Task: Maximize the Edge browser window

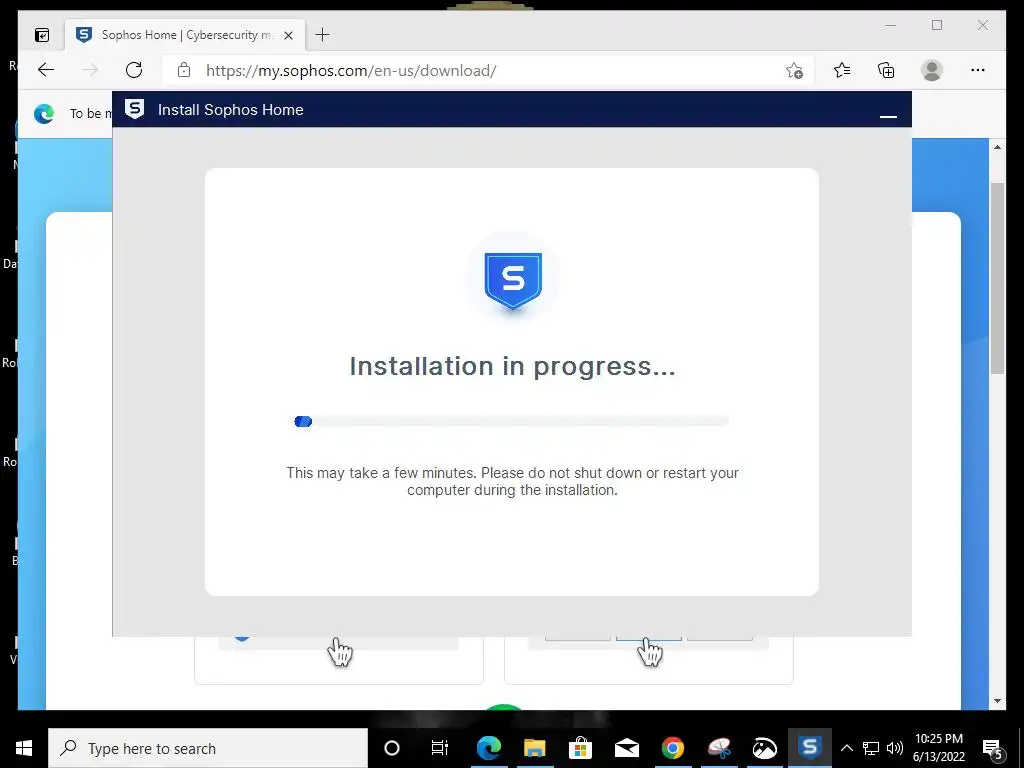Action: 937,25
